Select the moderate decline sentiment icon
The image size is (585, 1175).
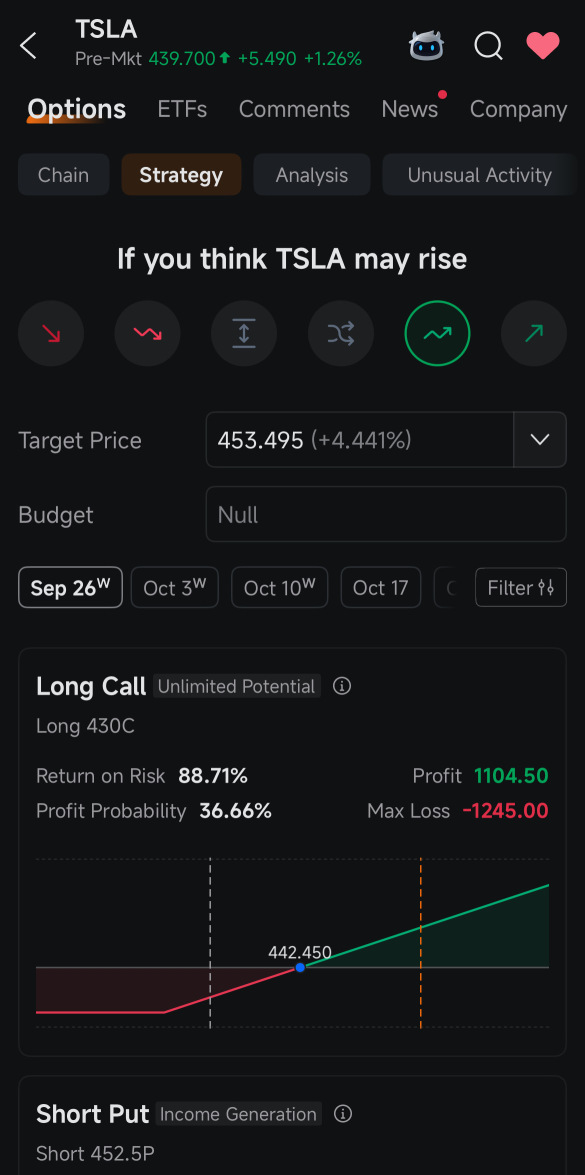pos(147,333)
